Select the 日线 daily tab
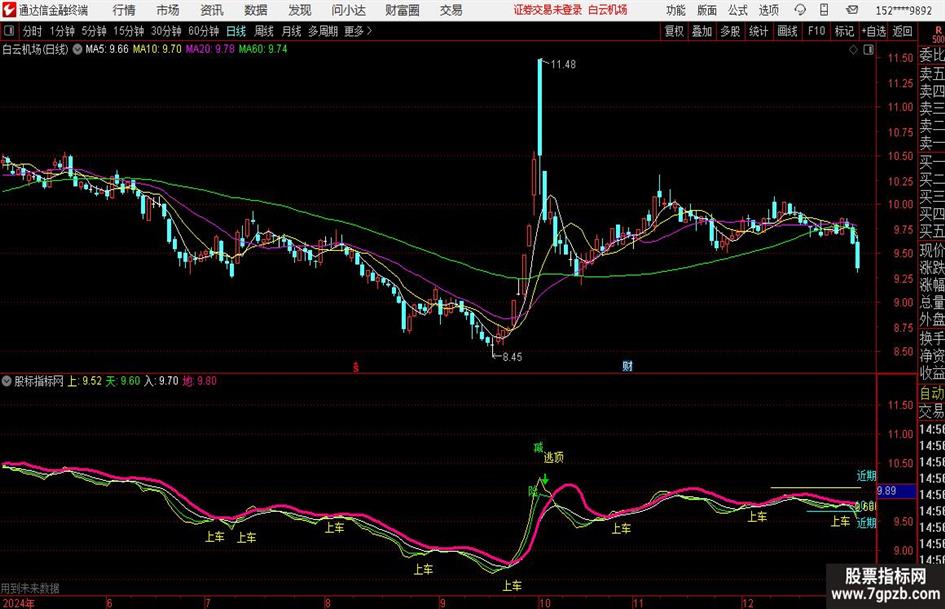The width and height of the screenshot is (945, 609). pyautogui.click(x=236, y=31)
